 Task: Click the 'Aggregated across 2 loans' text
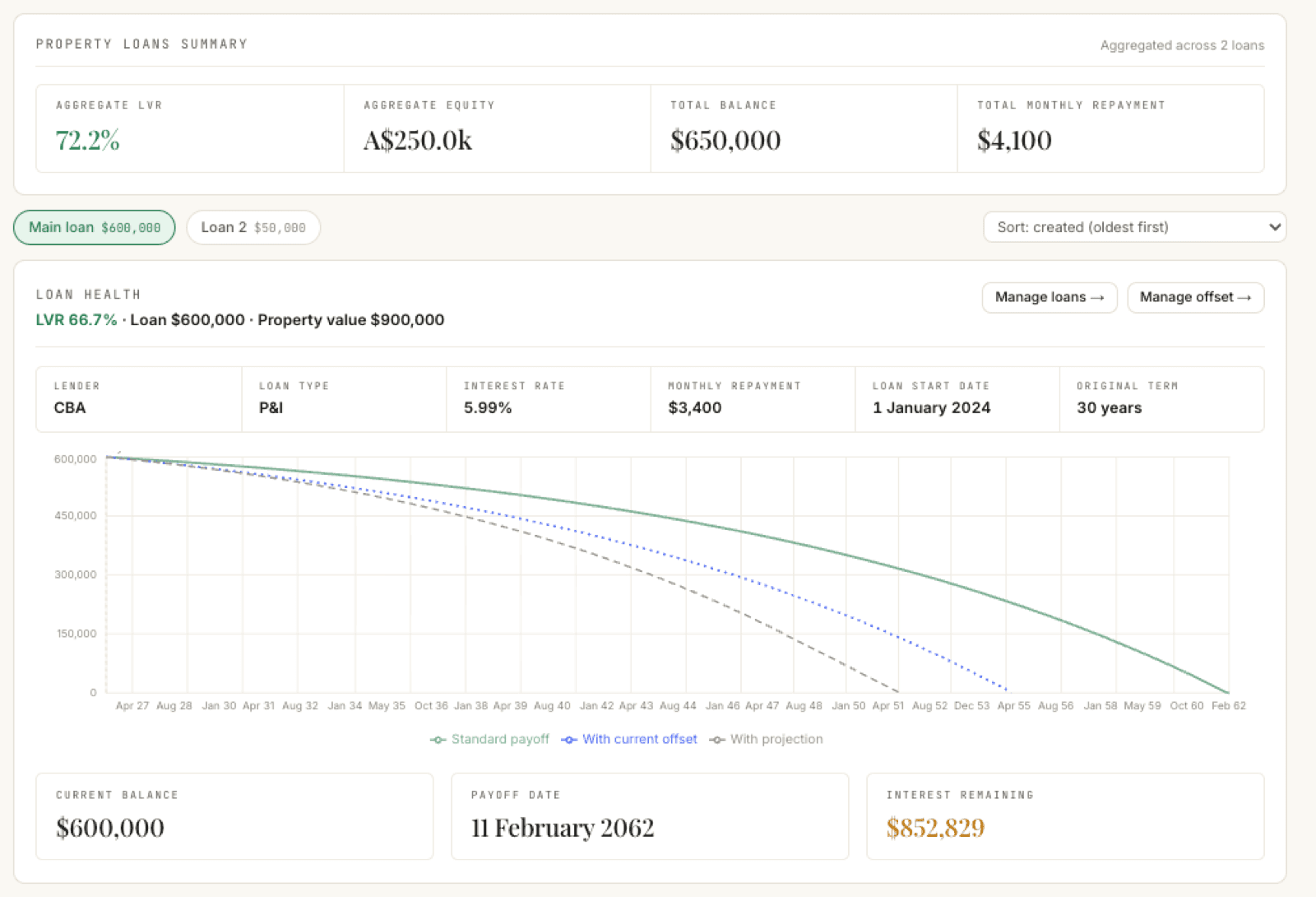click(1182, 45)
